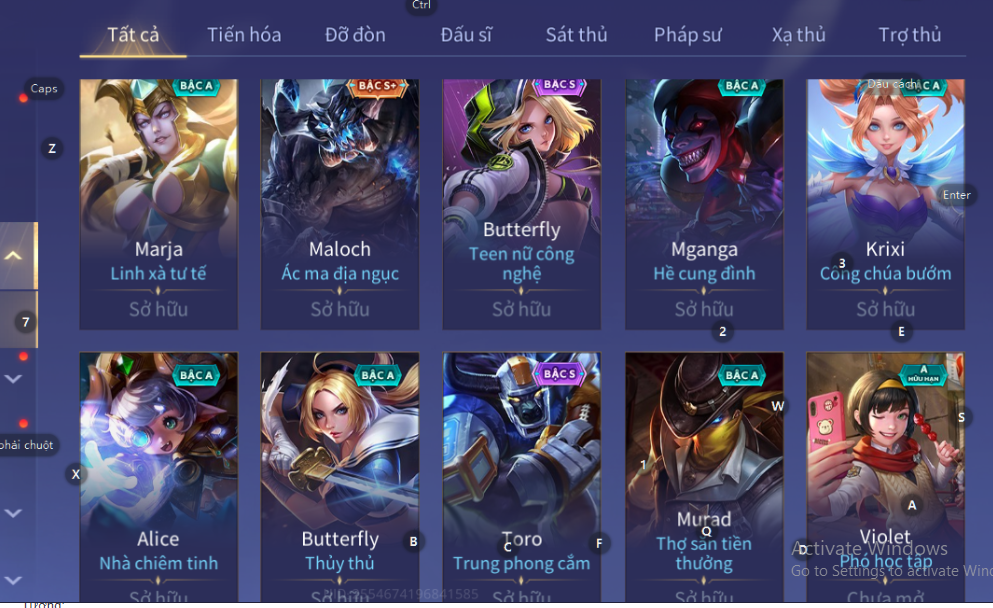Switch to the Tiến hóa tab
Image resolution: width=993 pixels, height=608 pixels.
click(244, 35)
